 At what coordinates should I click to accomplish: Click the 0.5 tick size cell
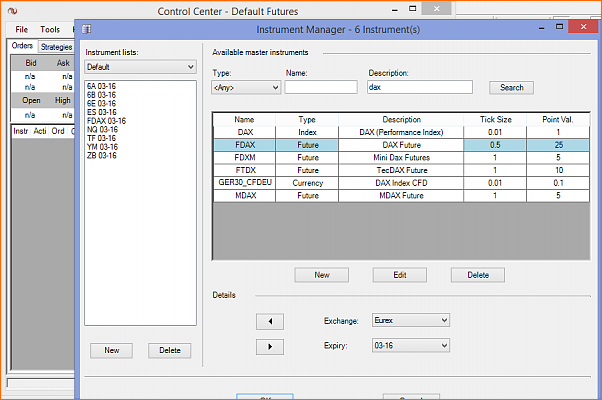[x=495, y=145]
